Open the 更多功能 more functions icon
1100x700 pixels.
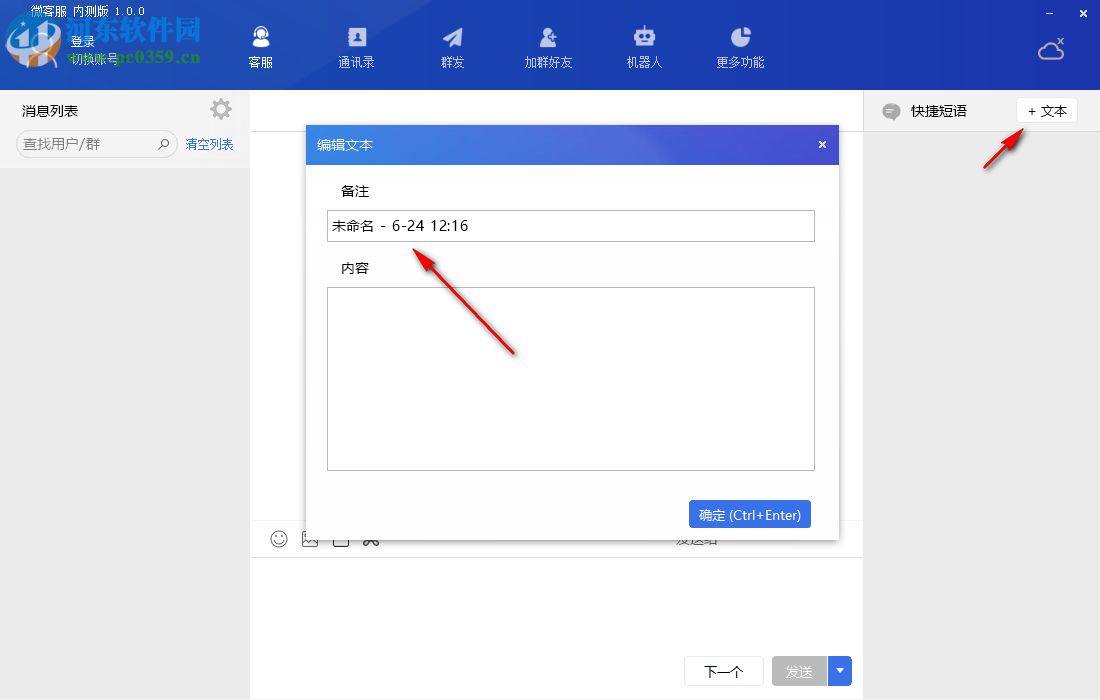coord(739,46)
